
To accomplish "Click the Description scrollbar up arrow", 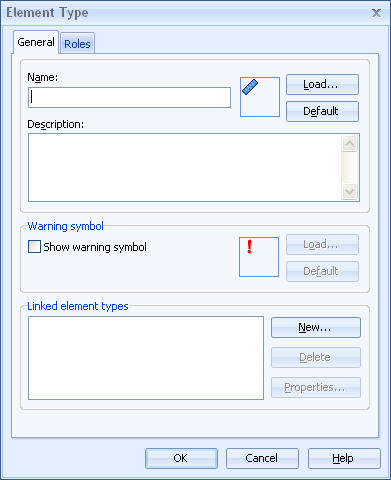I will 350,144.
